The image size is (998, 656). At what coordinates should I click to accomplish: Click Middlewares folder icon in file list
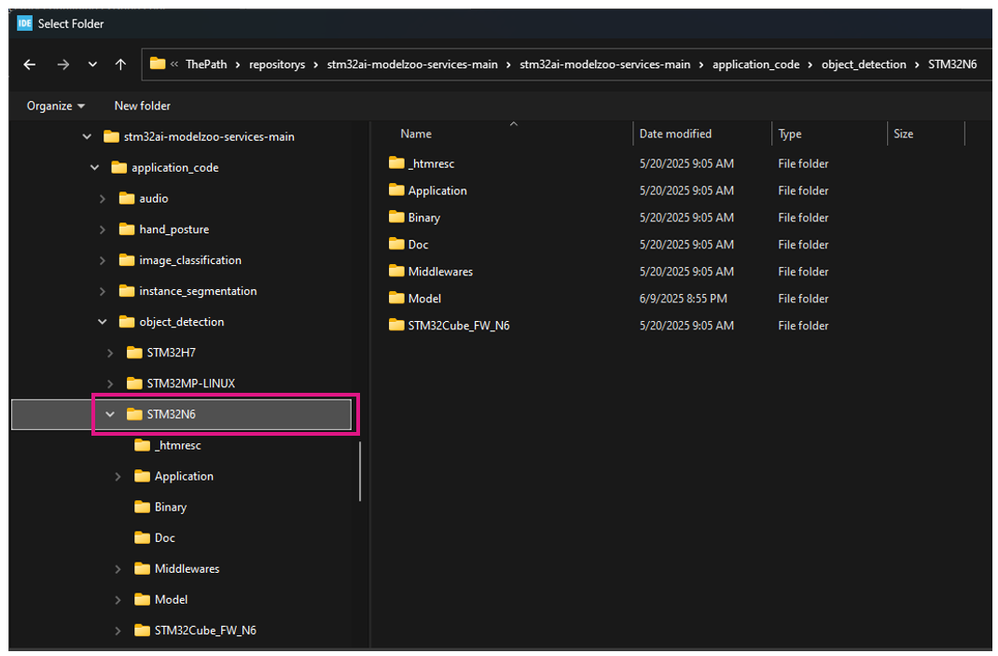coord(397,271)
